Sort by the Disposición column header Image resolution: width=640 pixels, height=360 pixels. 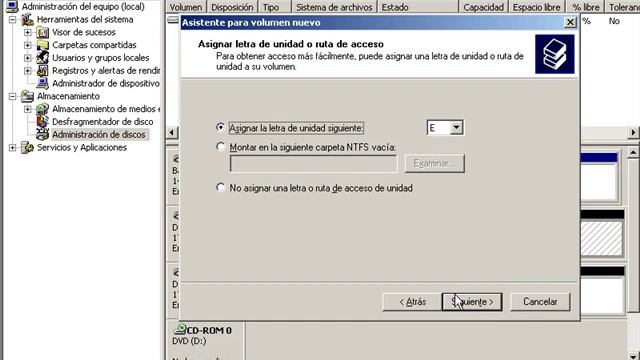point(232,7)
